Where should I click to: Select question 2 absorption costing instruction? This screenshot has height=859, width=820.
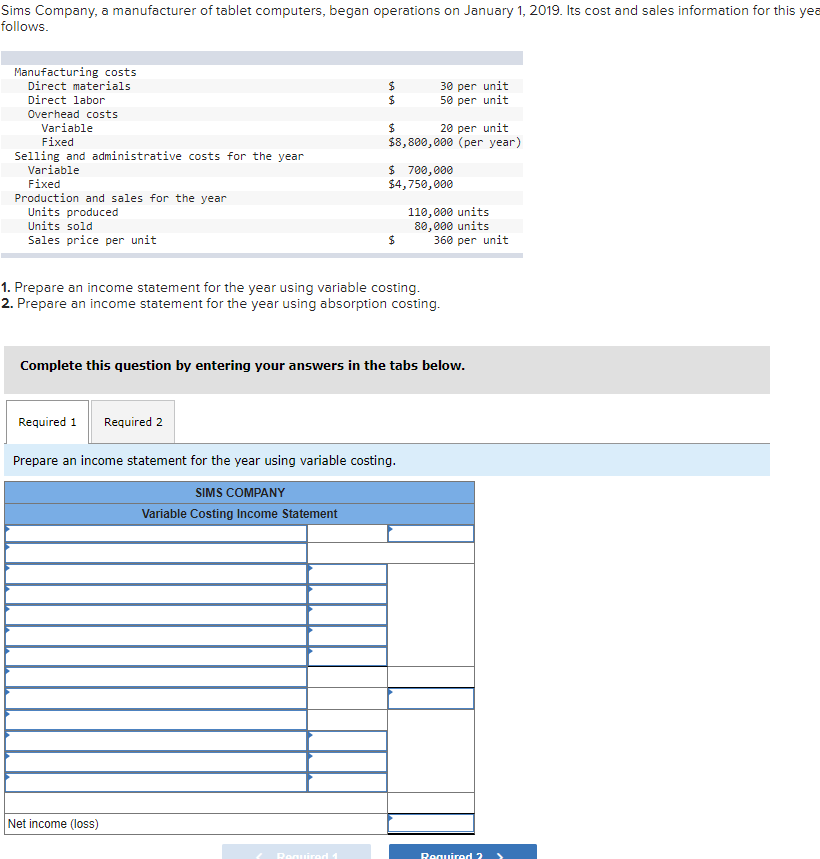[x=220, y=303]
